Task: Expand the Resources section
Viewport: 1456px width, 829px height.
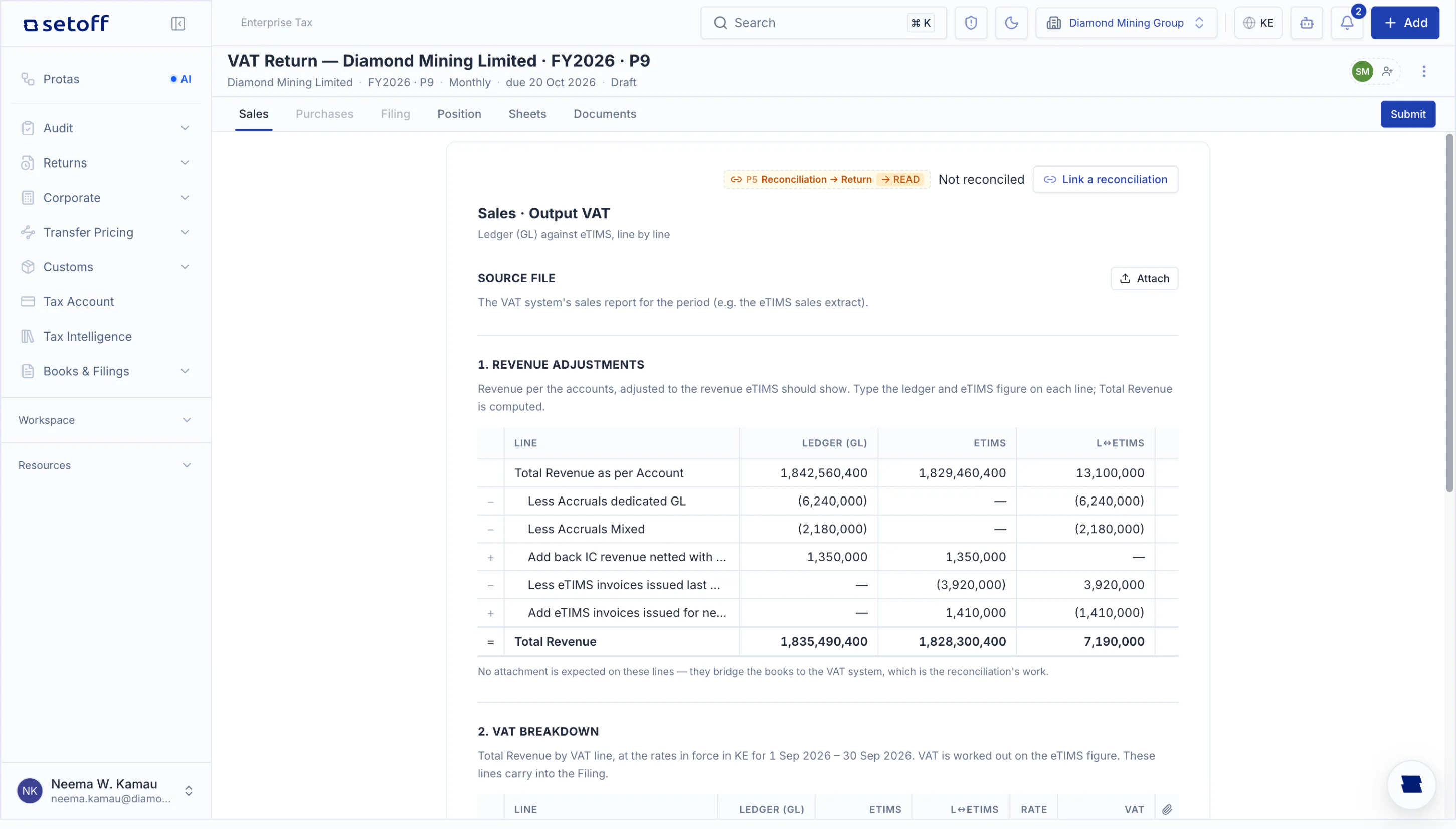Action: [x=106, y=466]
